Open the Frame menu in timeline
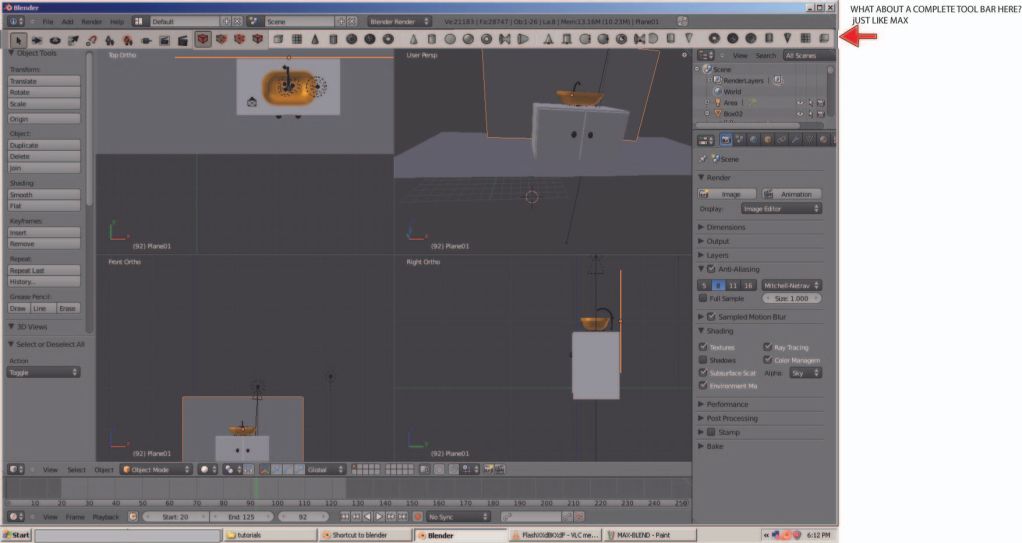This screenshot has height=543, width=1022. coord(75,516)
